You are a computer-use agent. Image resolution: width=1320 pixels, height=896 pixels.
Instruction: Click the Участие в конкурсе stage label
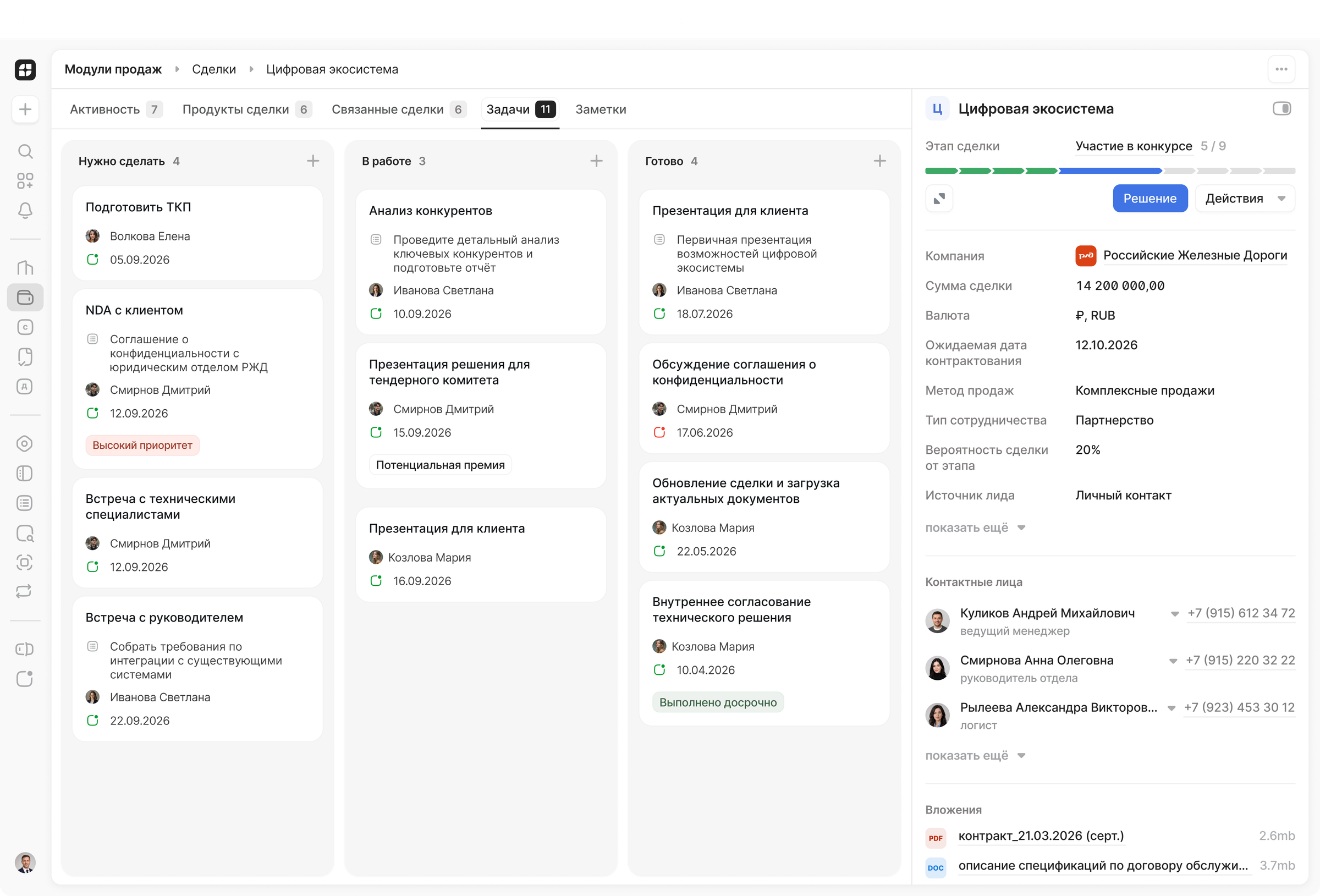click(x=1134, y=146)
